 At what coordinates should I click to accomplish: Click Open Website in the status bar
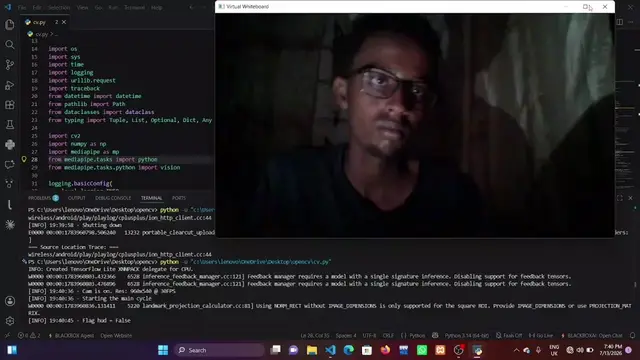click(116, 336)
